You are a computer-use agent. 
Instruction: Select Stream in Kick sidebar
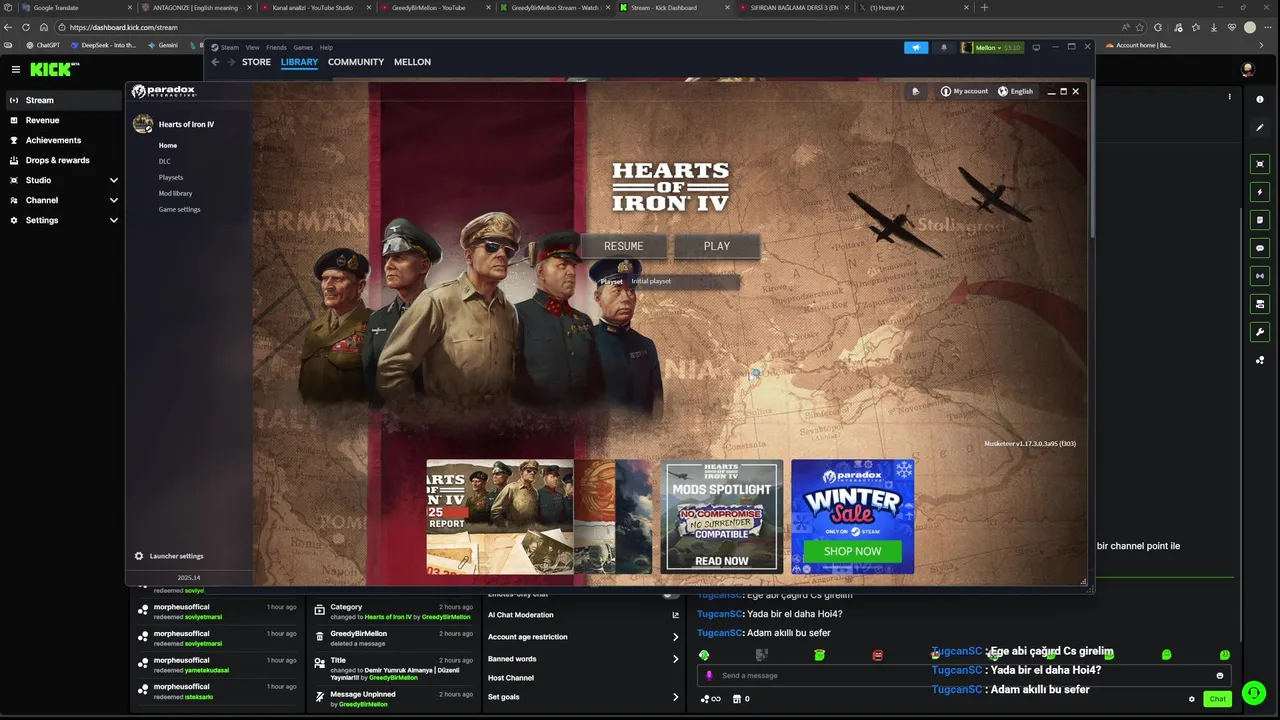point(63,100)
